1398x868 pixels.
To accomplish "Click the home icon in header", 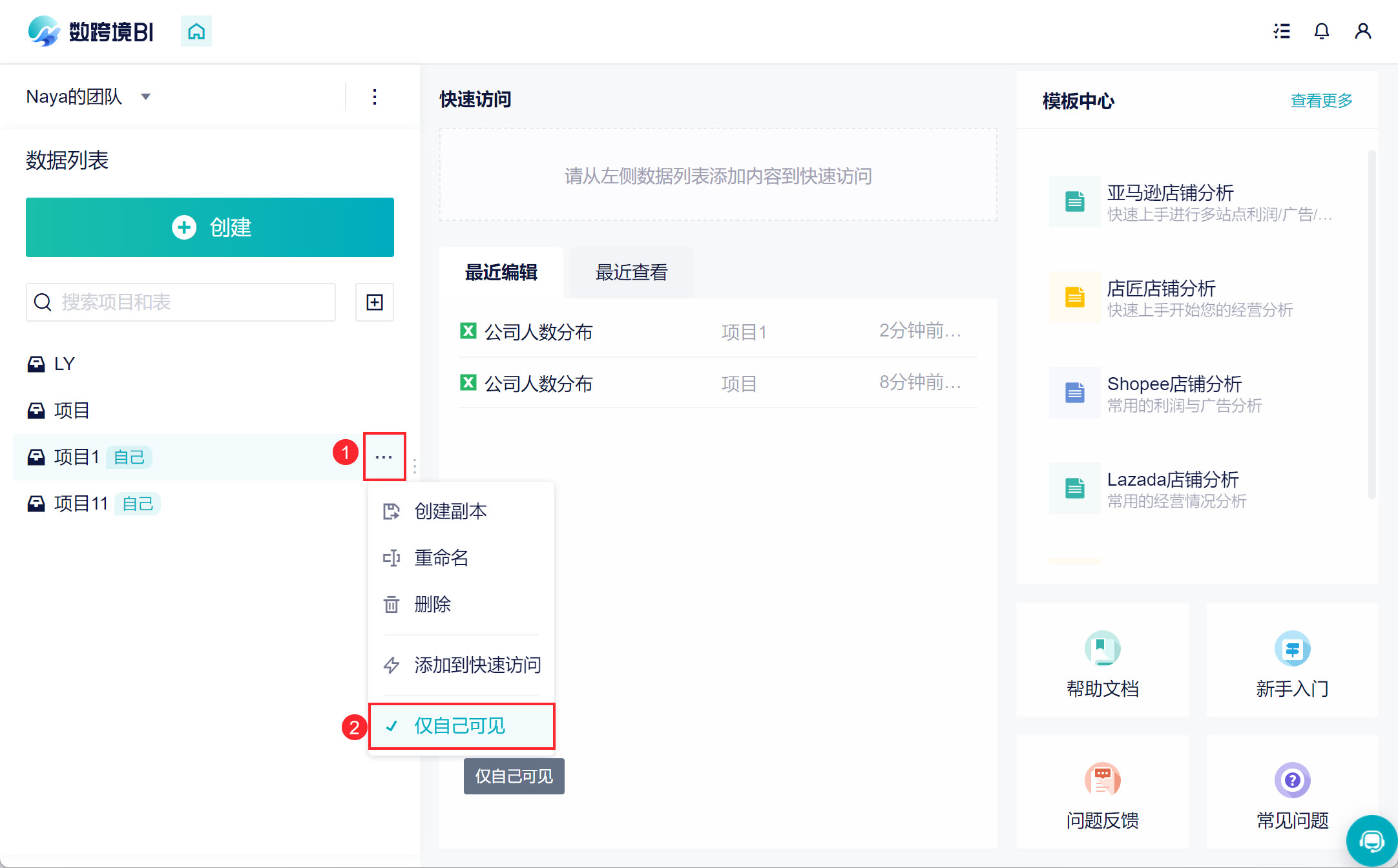I will pos(196,31).
